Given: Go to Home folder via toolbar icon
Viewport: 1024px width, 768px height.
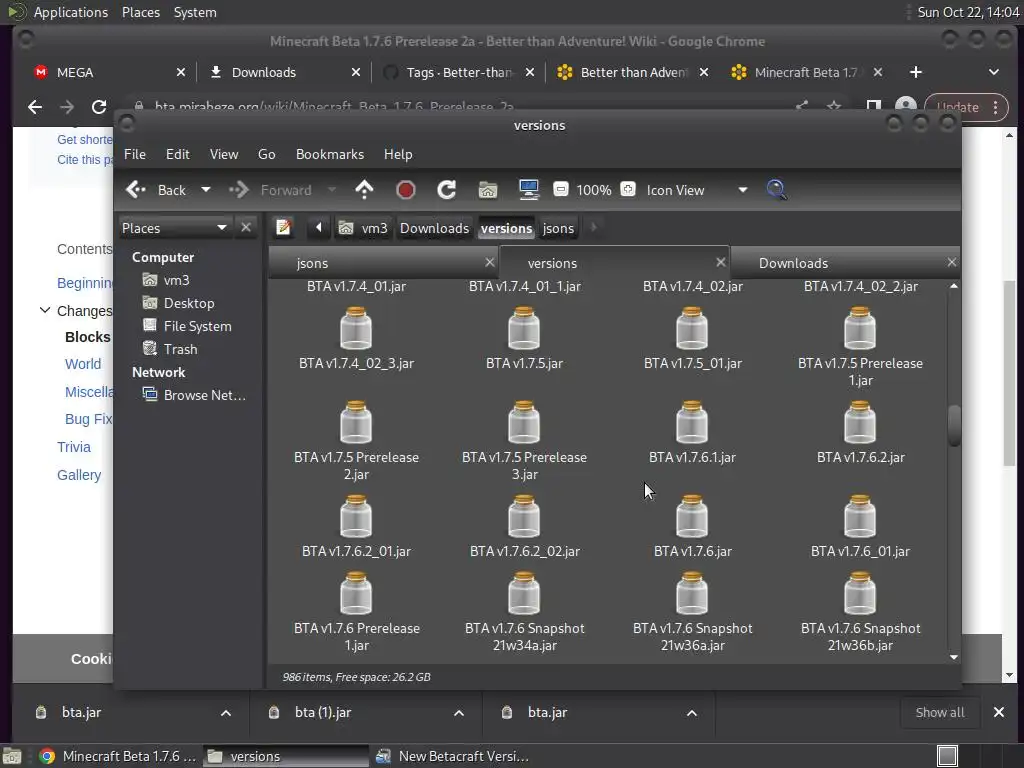Looking at the screenshot, I should pos(487,190).
